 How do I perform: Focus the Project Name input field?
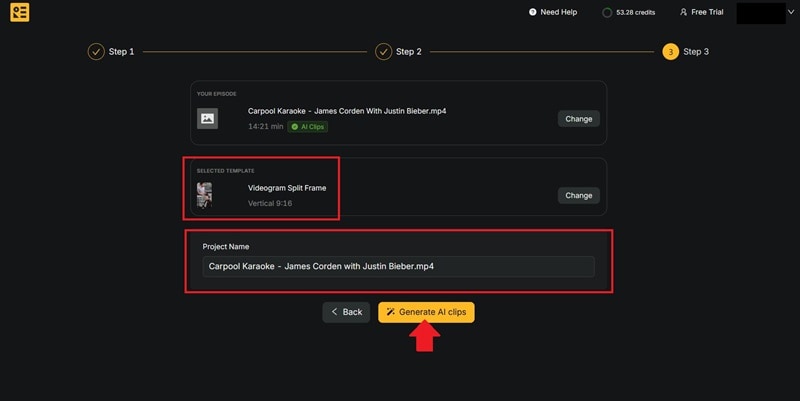tap(398, 266)
